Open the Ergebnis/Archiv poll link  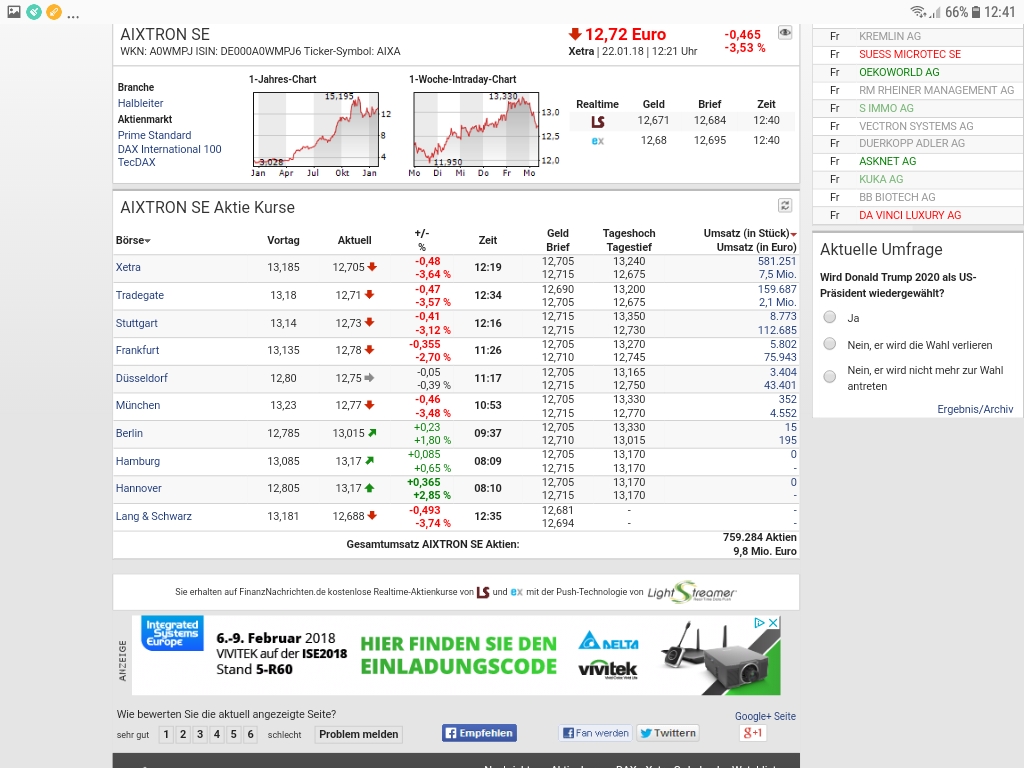975,409
